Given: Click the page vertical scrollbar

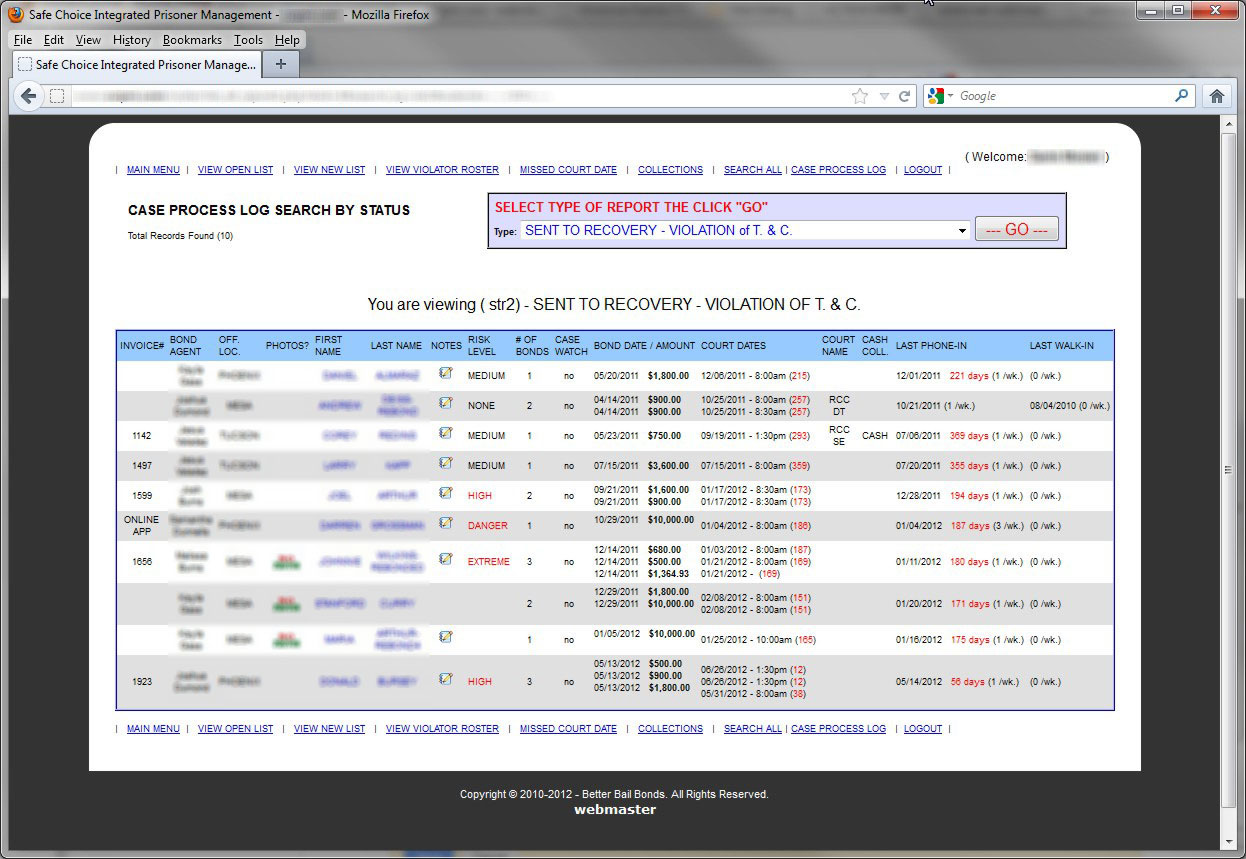Looking at the screenshot, I should (x=1229, y=470).
